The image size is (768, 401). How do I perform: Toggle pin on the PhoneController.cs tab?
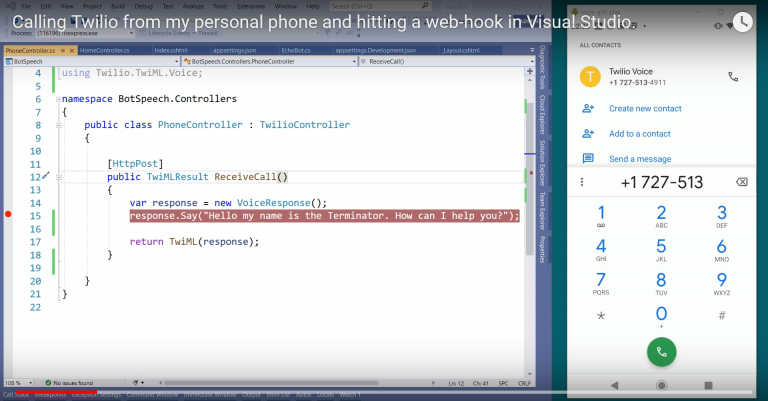click(63, 50)
